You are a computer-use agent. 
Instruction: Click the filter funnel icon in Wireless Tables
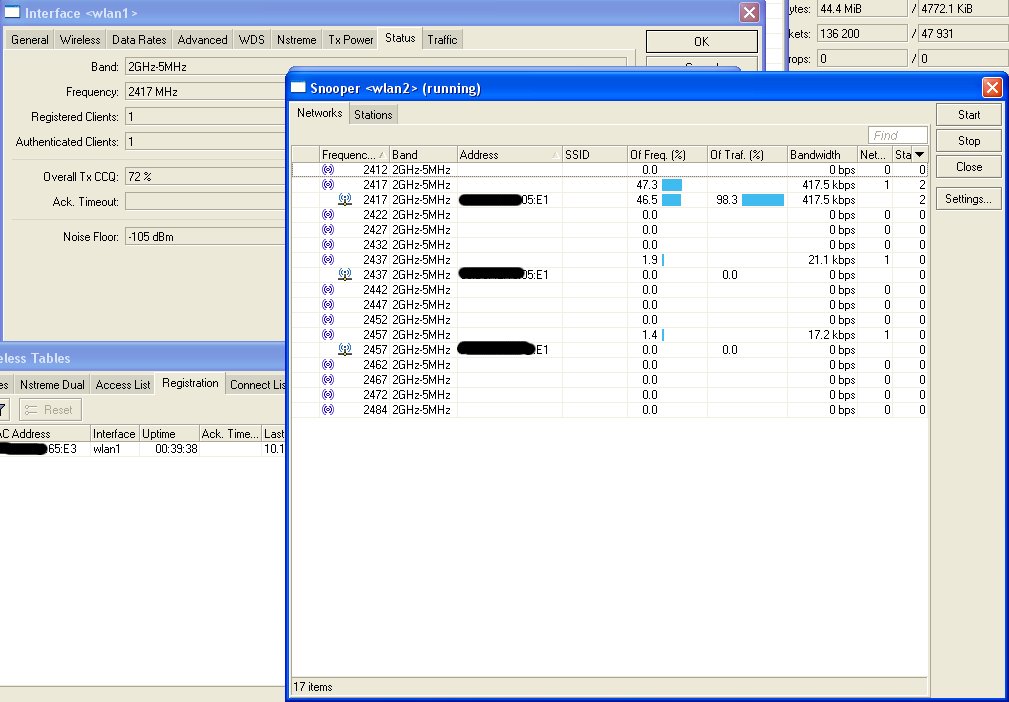pyautogui.click(x=5, y=408)
